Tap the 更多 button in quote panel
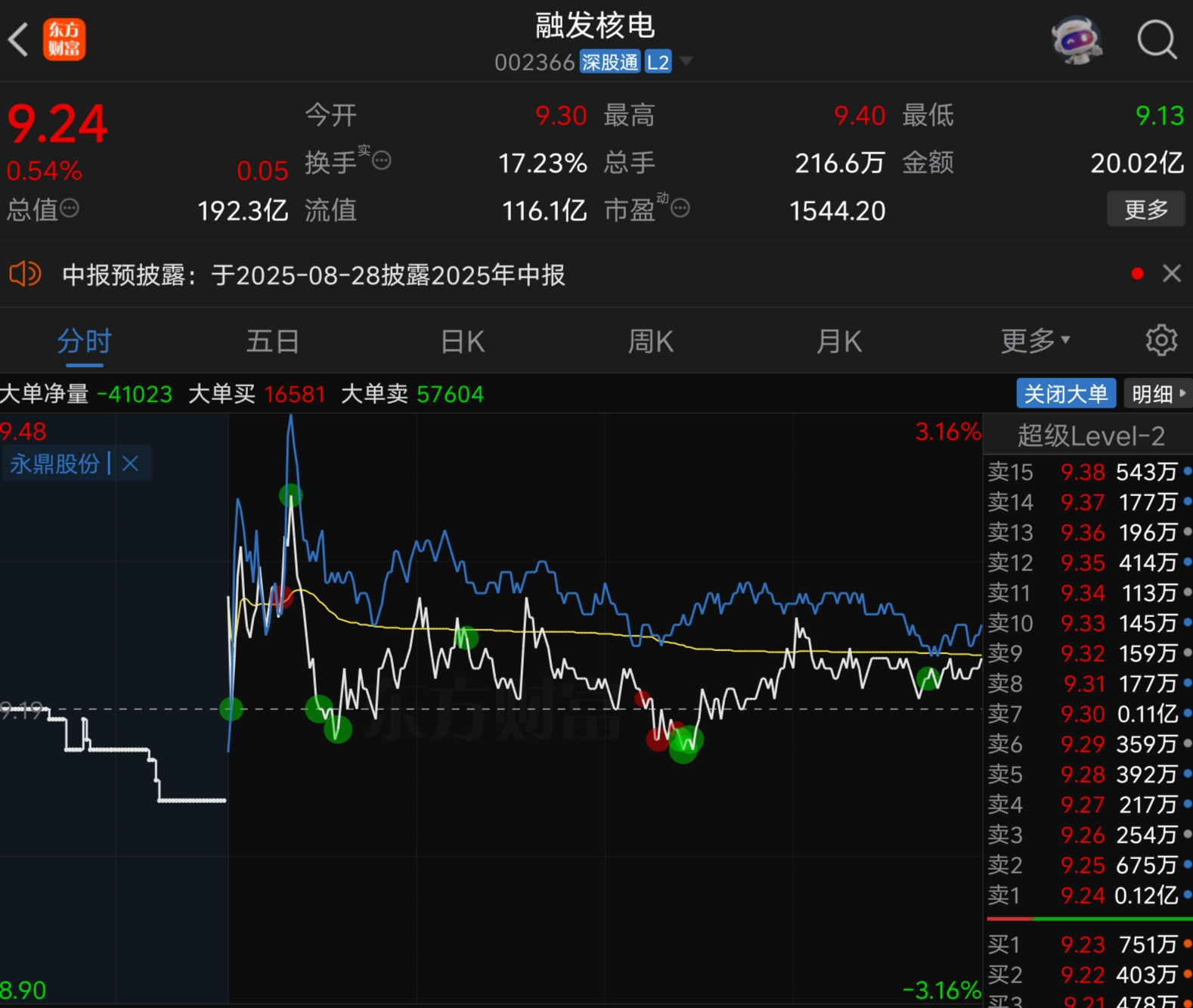 (x=1146, y=209)
